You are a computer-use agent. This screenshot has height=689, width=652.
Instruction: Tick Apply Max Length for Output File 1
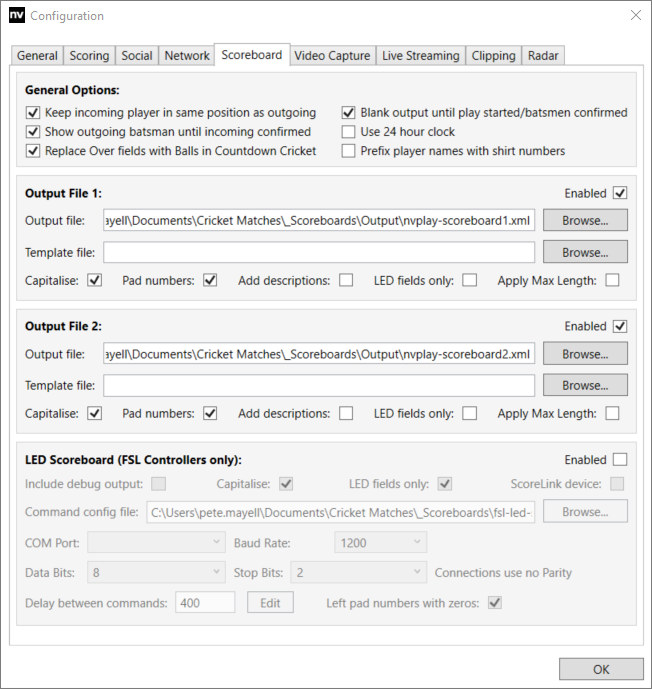click(x=612, y=281)
